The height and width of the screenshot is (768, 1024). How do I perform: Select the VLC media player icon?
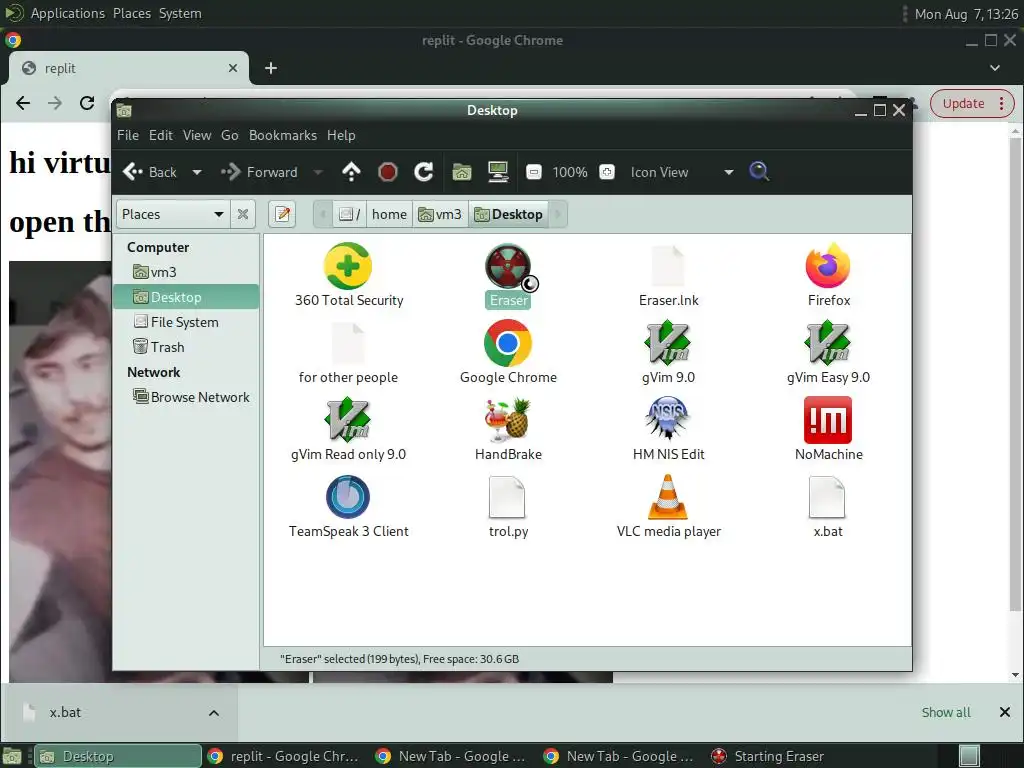[668, 498]
